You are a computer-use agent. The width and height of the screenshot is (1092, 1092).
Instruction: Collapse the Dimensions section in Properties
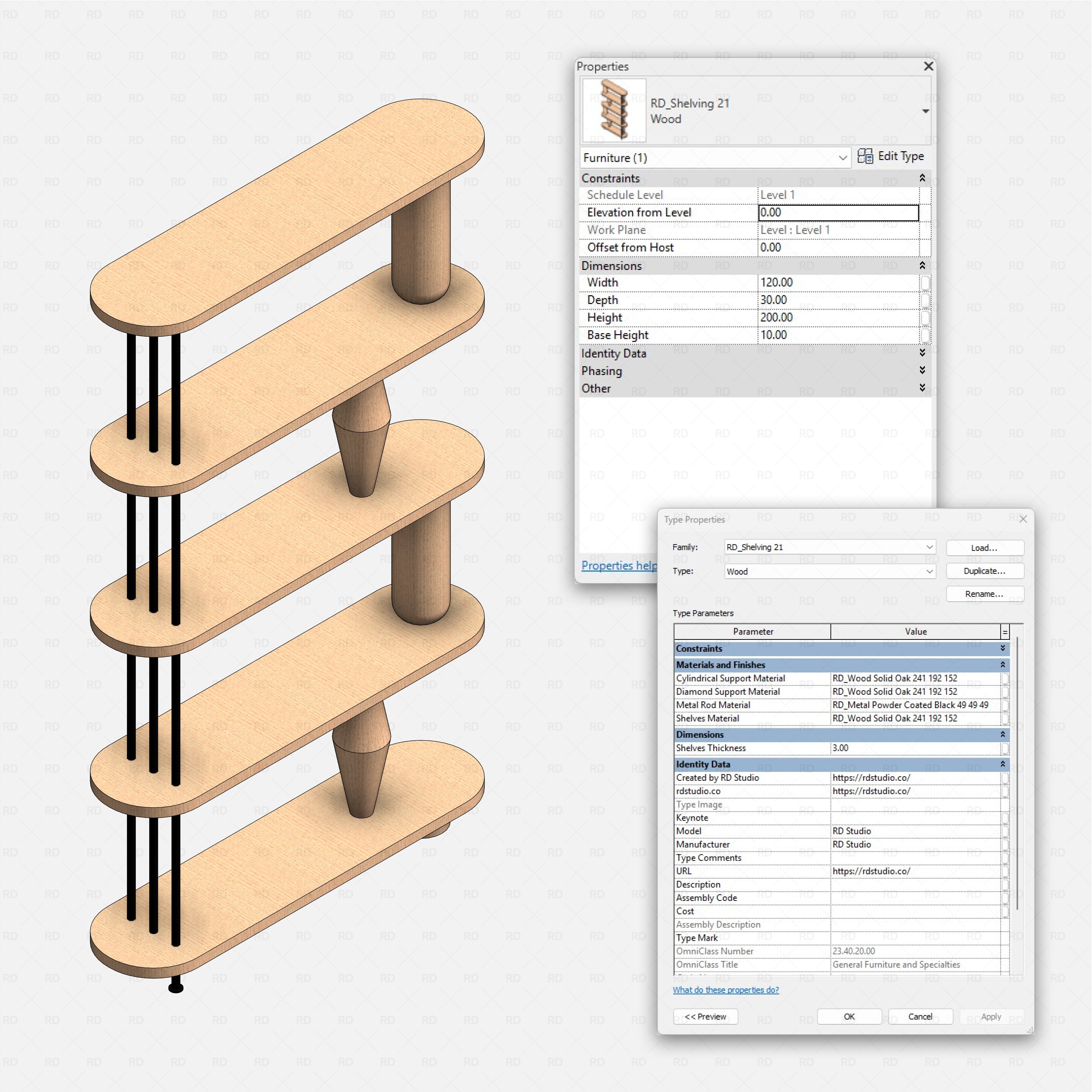[x=922, y=265]
